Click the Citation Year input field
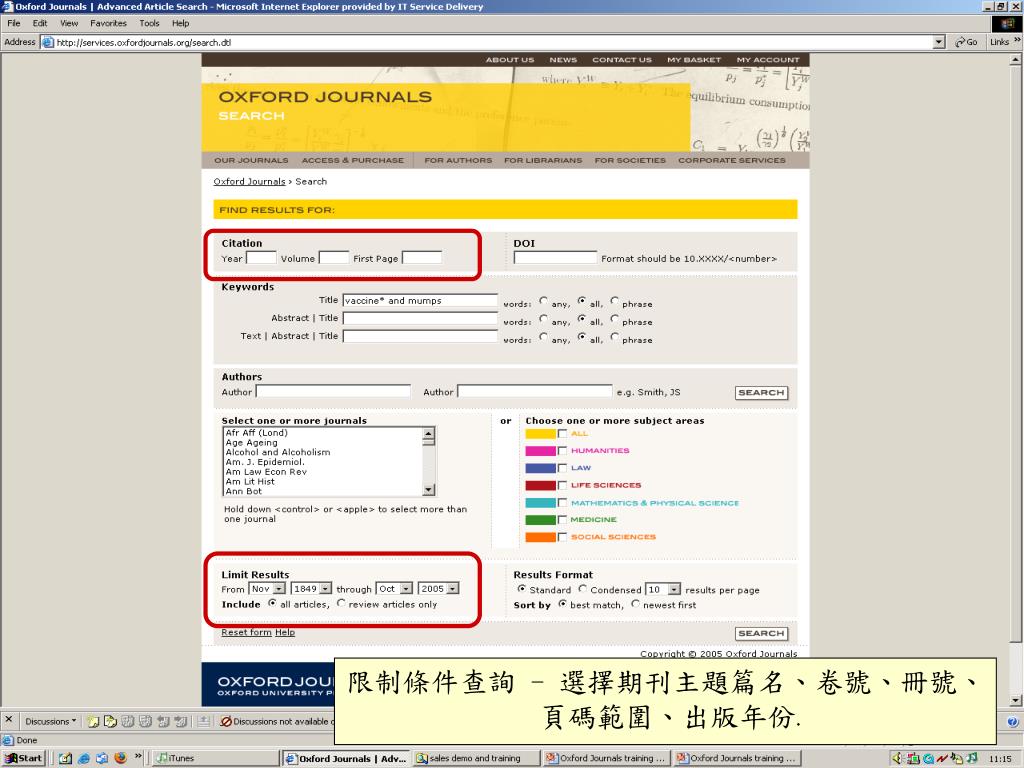The width and height of the screenshot is (1024, 768). pyautogui.click(x=261, y=258)
